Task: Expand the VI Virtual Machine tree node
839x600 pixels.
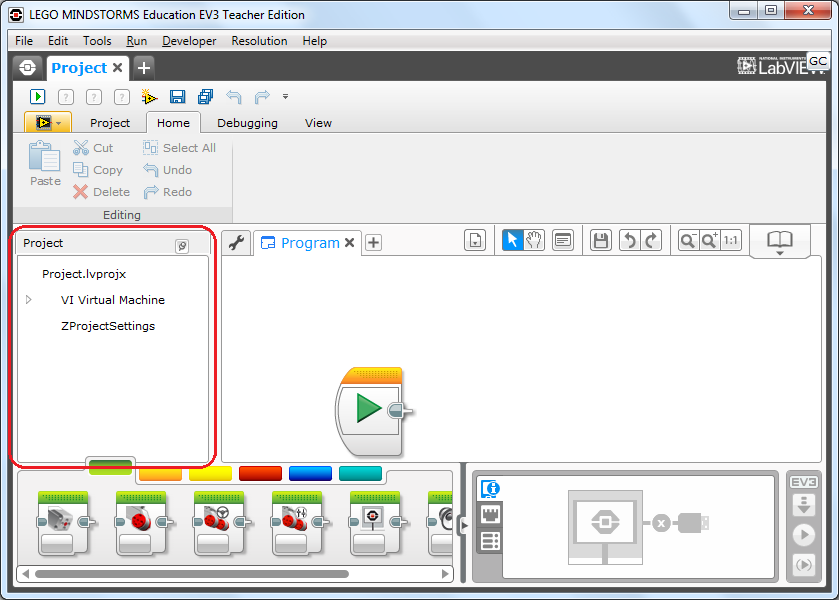Action: click(x=29, y=300)
